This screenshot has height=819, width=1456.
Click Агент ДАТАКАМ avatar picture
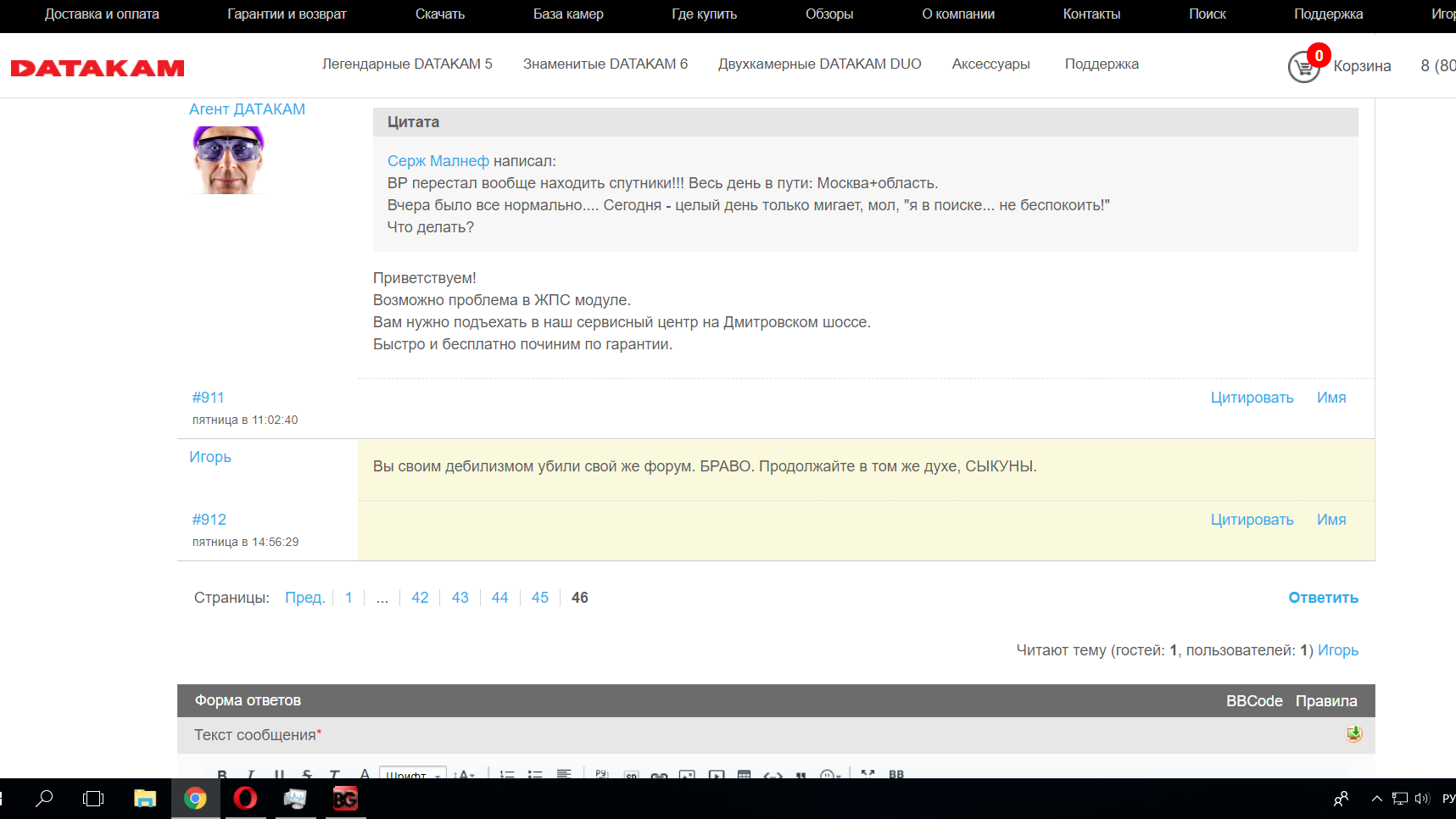(x=228, y=160)
